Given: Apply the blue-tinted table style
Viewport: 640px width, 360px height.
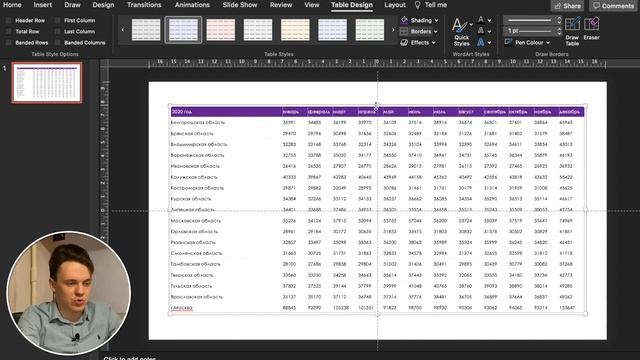Looking at the screenshot, I should pyautogui.click(x=332, y=30).
